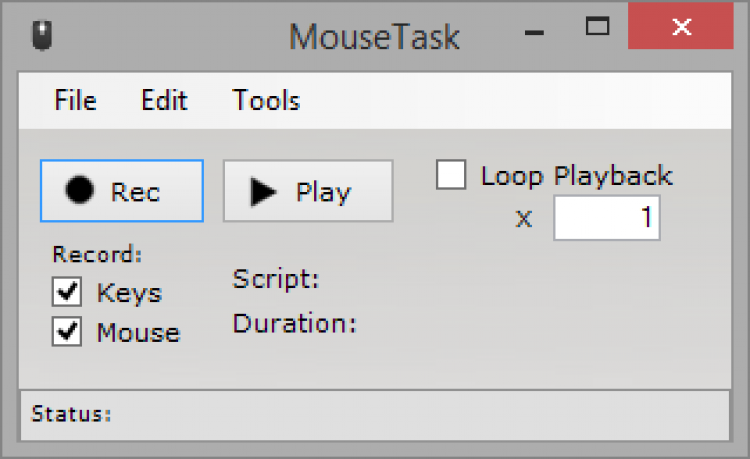Click the Script label
Screen dimensions: 750x459
pos(276,279)
